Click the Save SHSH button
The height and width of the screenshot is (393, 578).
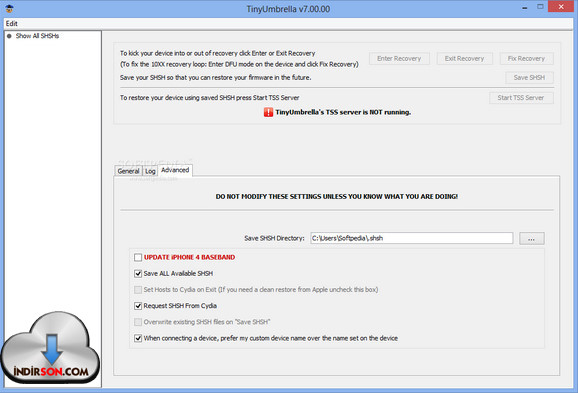[x=529, y=77]
